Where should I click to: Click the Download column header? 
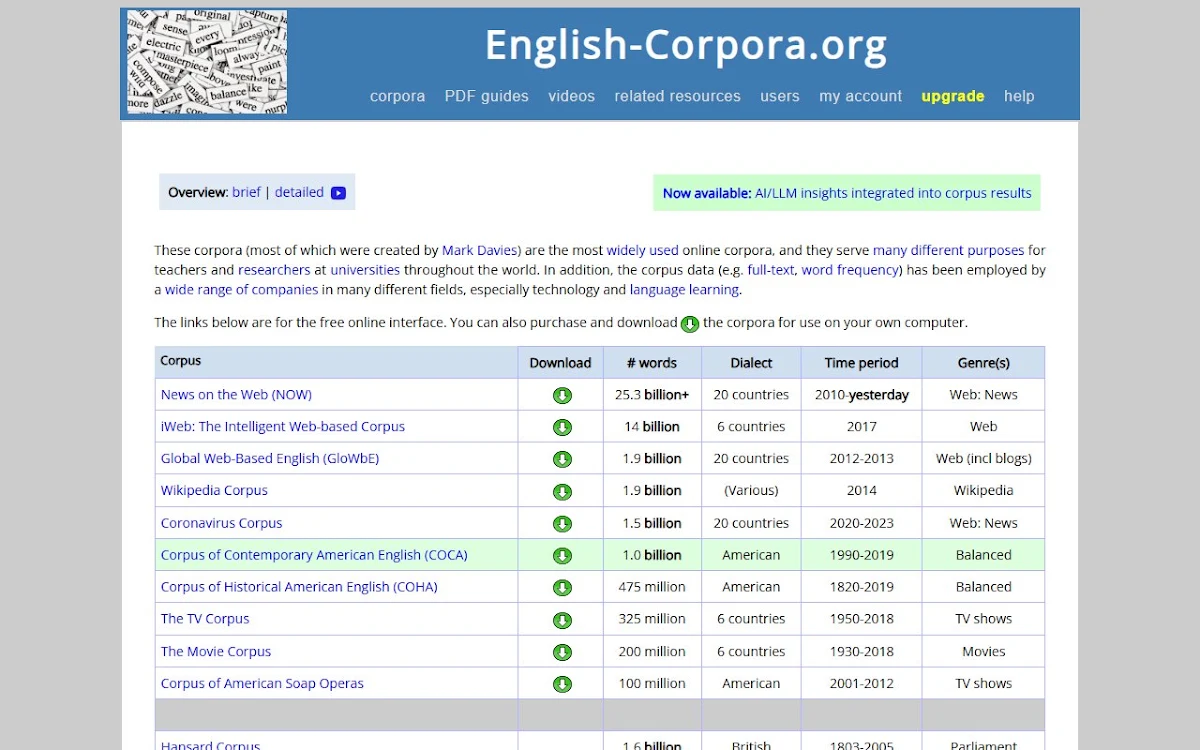pyautogui.click(x=560, y=363)
